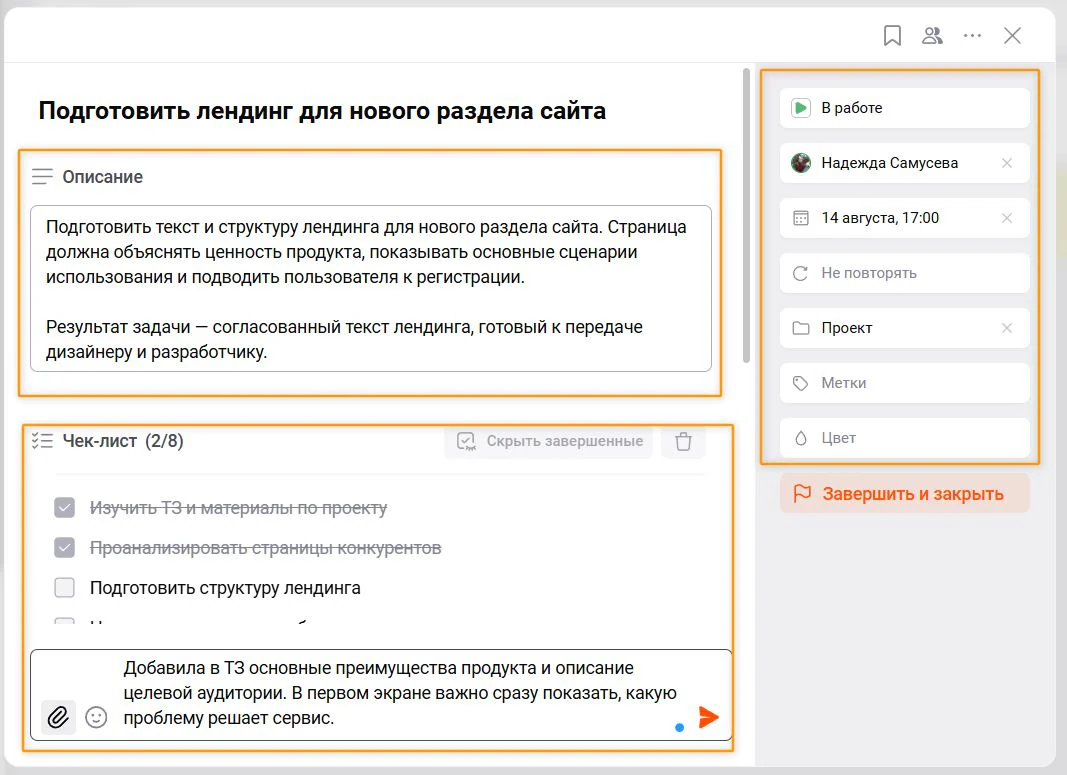1067x775 pixels.
Task: Click the task title Подготовить лендинг
Action: 322,110
